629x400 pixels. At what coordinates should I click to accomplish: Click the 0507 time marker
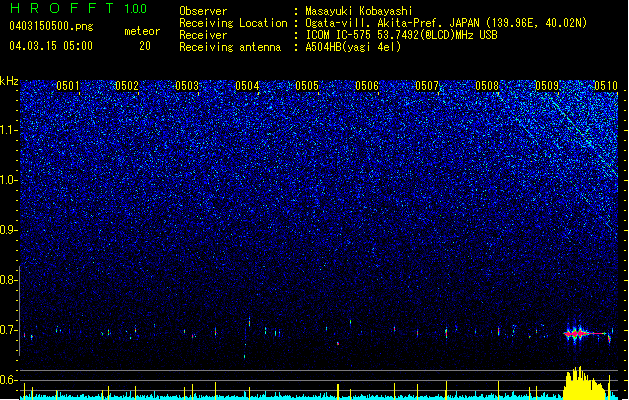427,86
